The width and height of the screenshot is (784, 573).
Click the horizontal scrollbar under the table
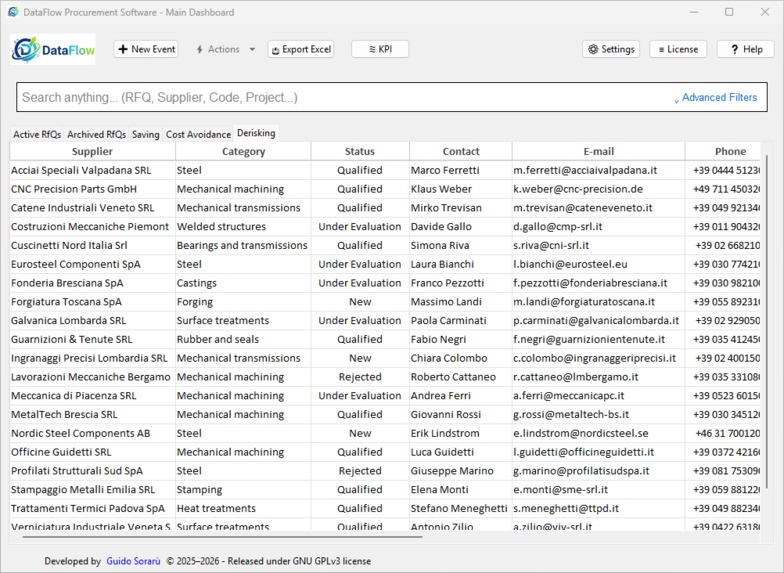(x=222, y=537)
